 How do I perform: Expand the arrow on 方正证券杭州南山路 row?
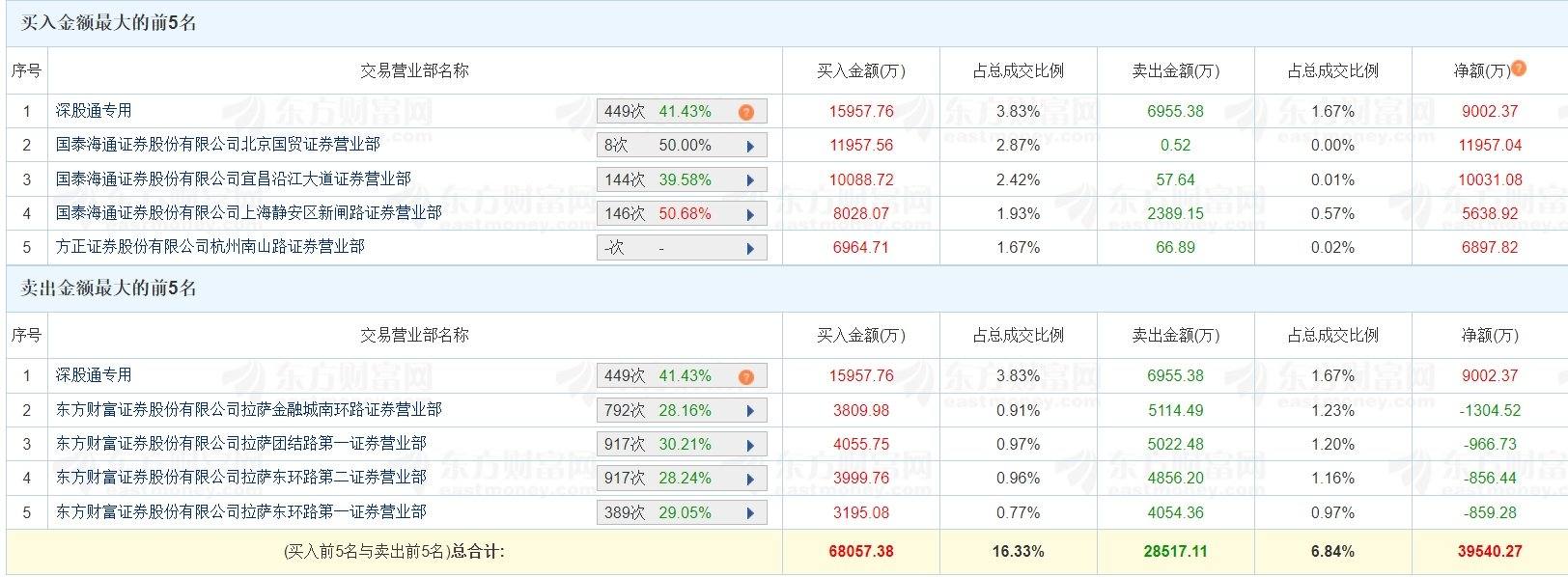(x=750, y=247)
